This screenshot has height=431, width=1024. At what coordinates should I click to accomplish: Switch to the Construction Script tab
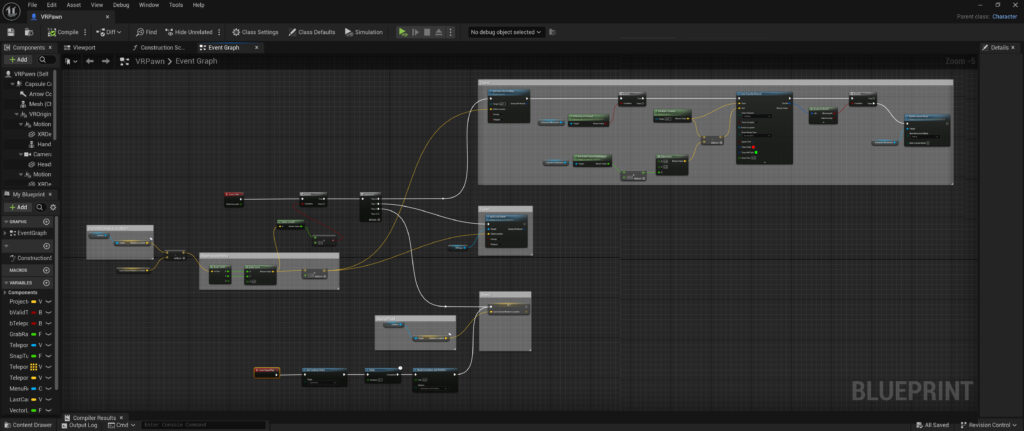[161, 47]
